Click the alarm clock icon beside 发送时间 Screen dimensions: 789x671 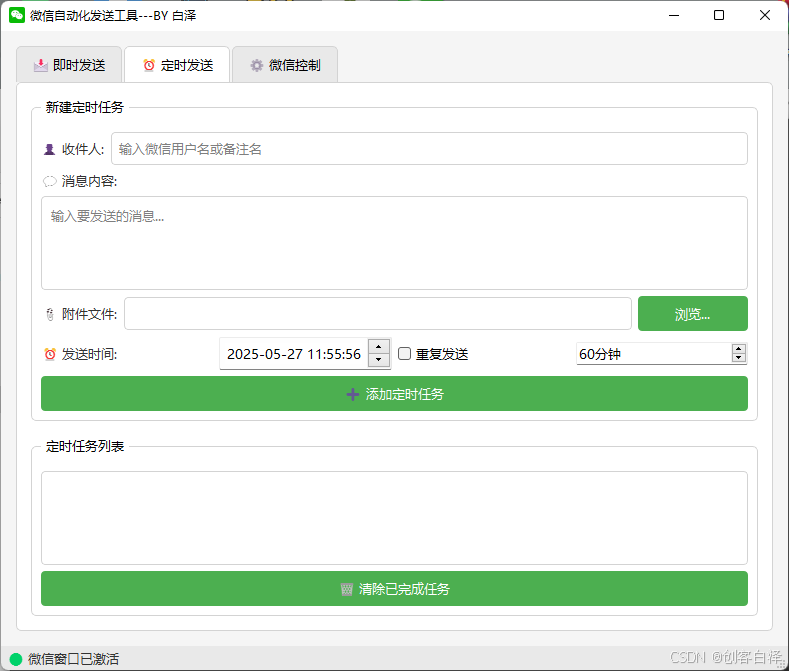point(50,354)
